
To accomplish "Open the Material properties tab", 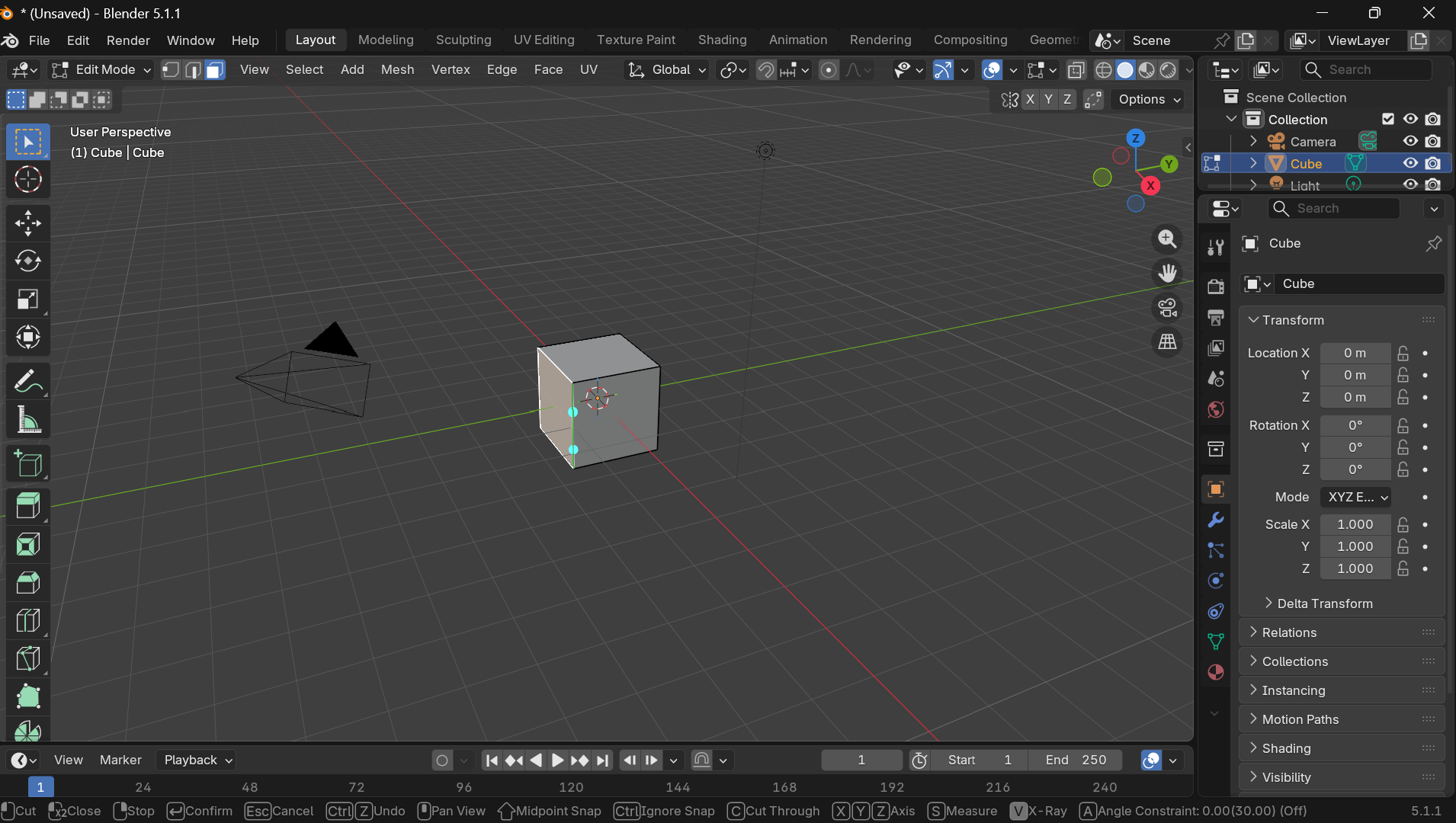I will [1216, 672].
